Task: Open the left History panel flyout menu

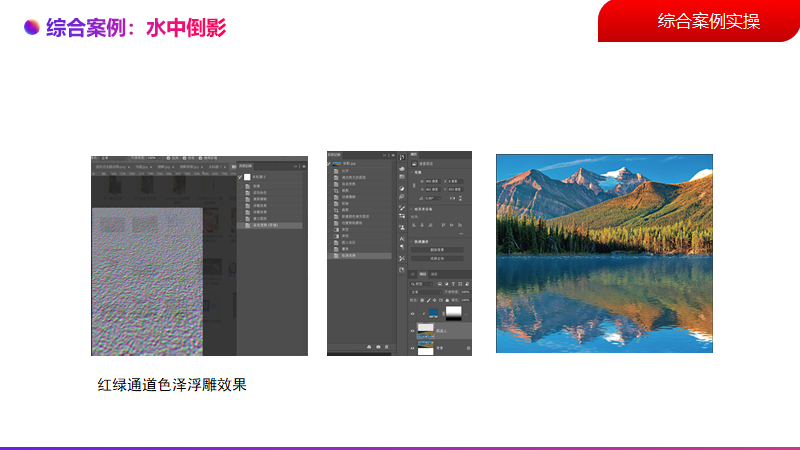Action: click(304, 166)
